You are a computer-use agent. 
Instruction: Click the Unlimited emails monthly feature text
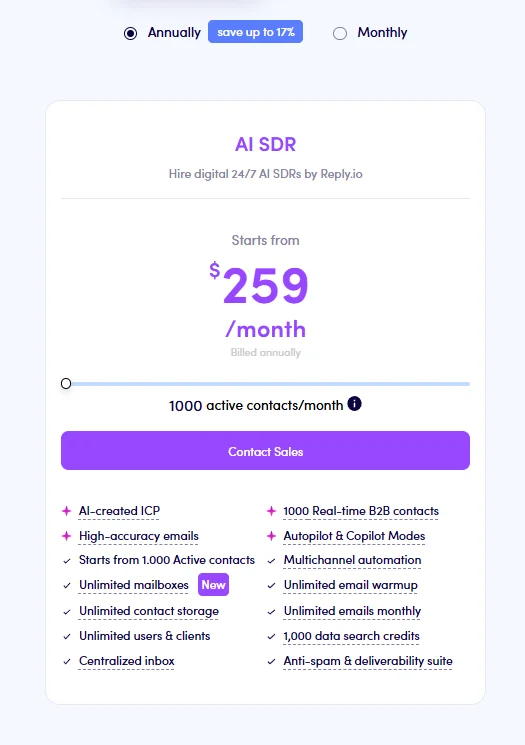pos(353,611)
